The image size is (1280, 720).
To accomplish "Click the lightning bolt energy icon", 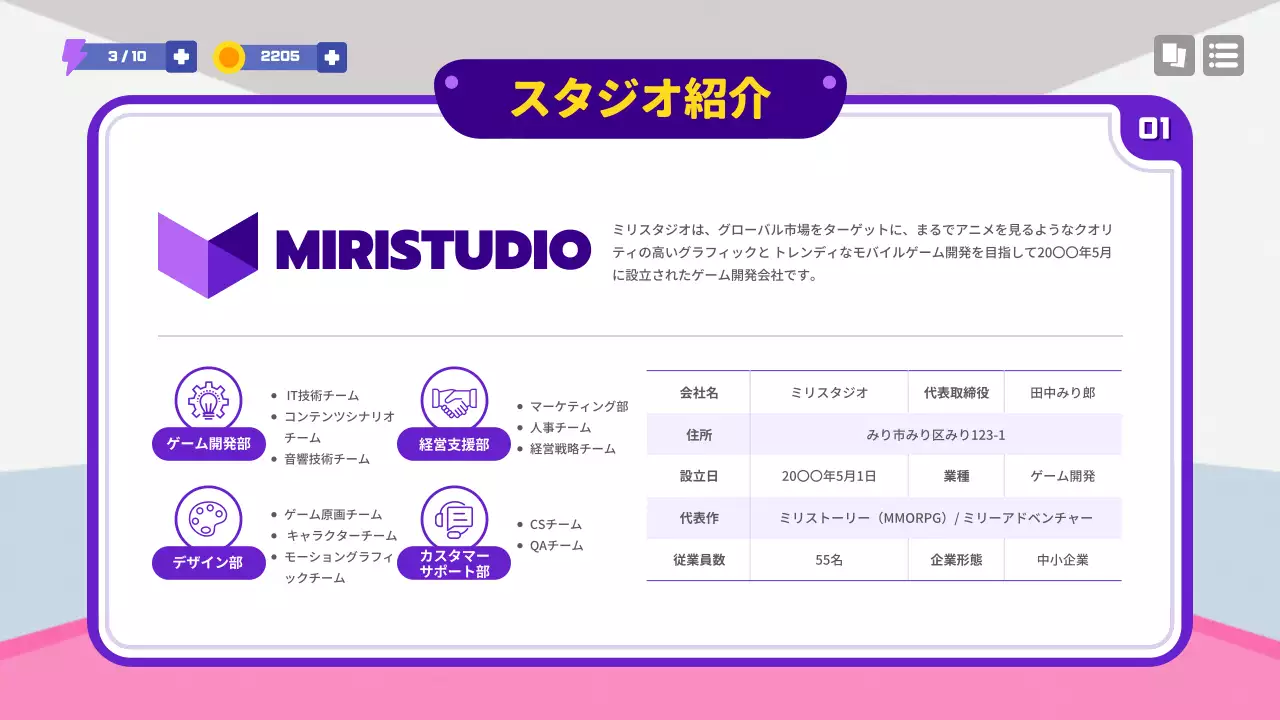I will [x=74, y=56].
